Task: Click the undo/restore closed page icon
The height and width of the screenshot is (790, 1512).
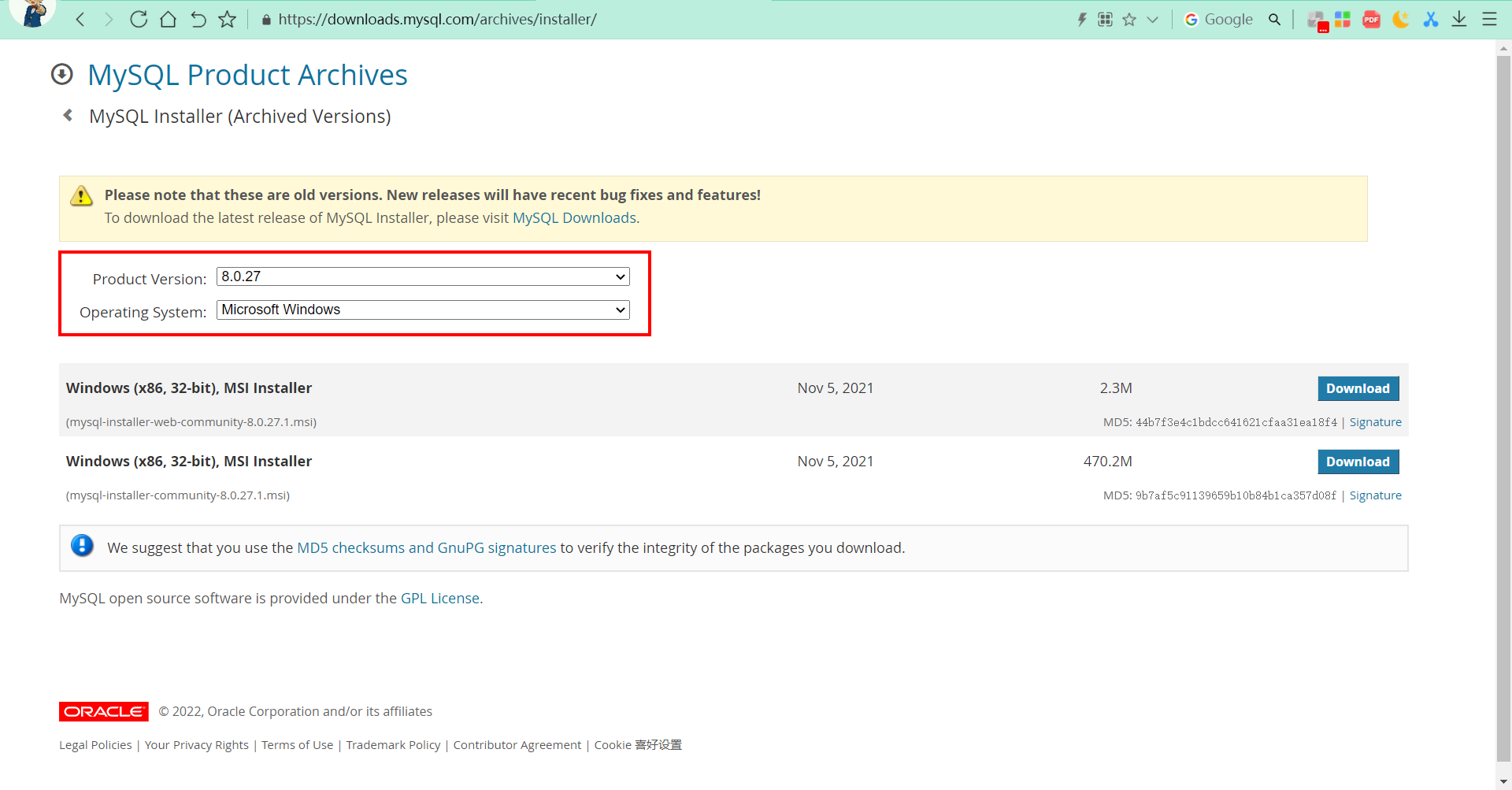Action: tap(198, 20)
